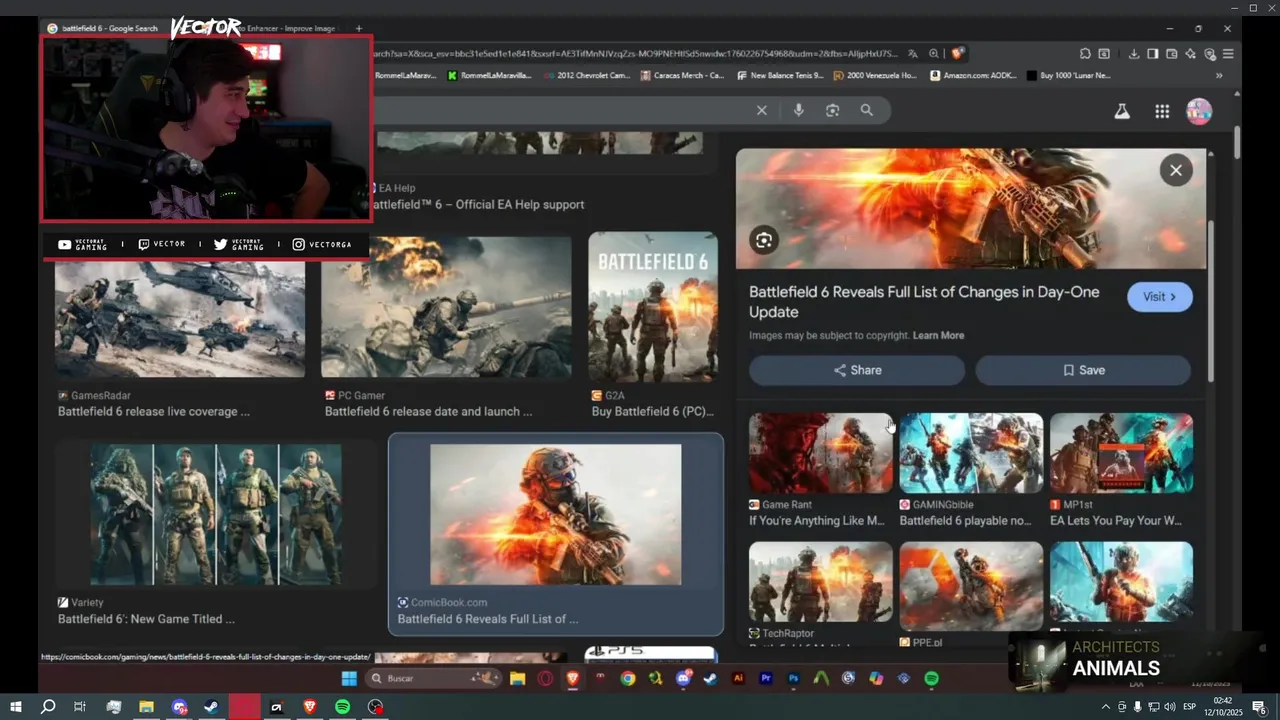
Task: Save the previewed Battlefield image
Action: pyautogui.click(x=1083, y=370)
